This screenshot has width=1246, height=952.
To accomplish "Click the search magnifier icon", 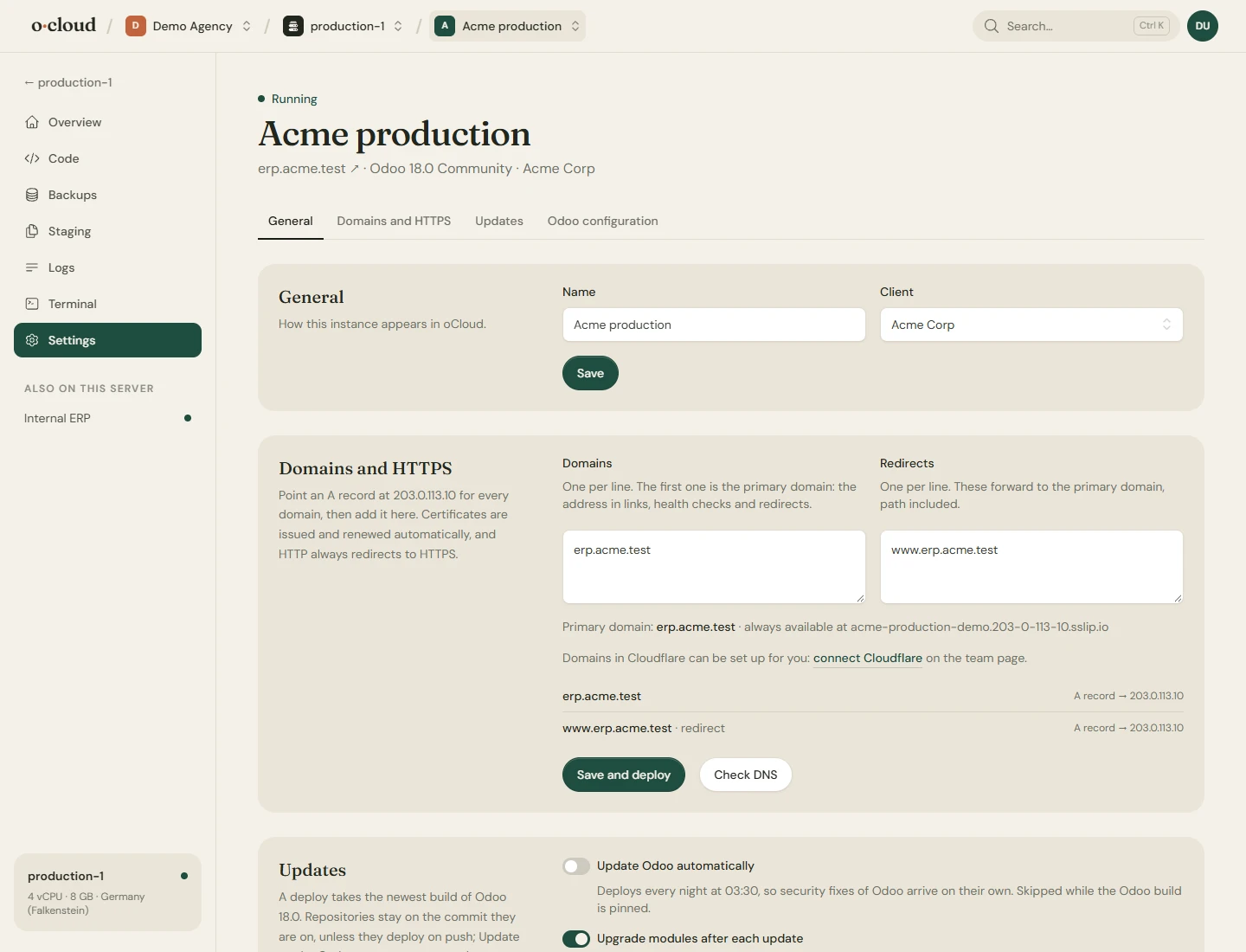I will tap(992, 26).
